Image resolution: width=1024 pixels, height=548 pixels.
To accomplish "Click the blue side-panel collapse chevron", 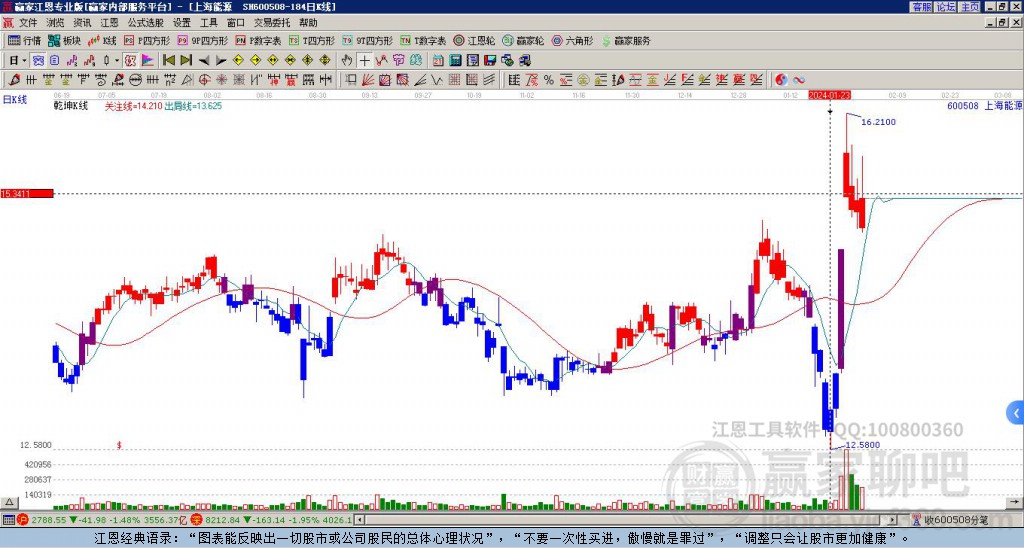I will point(1015,413).
